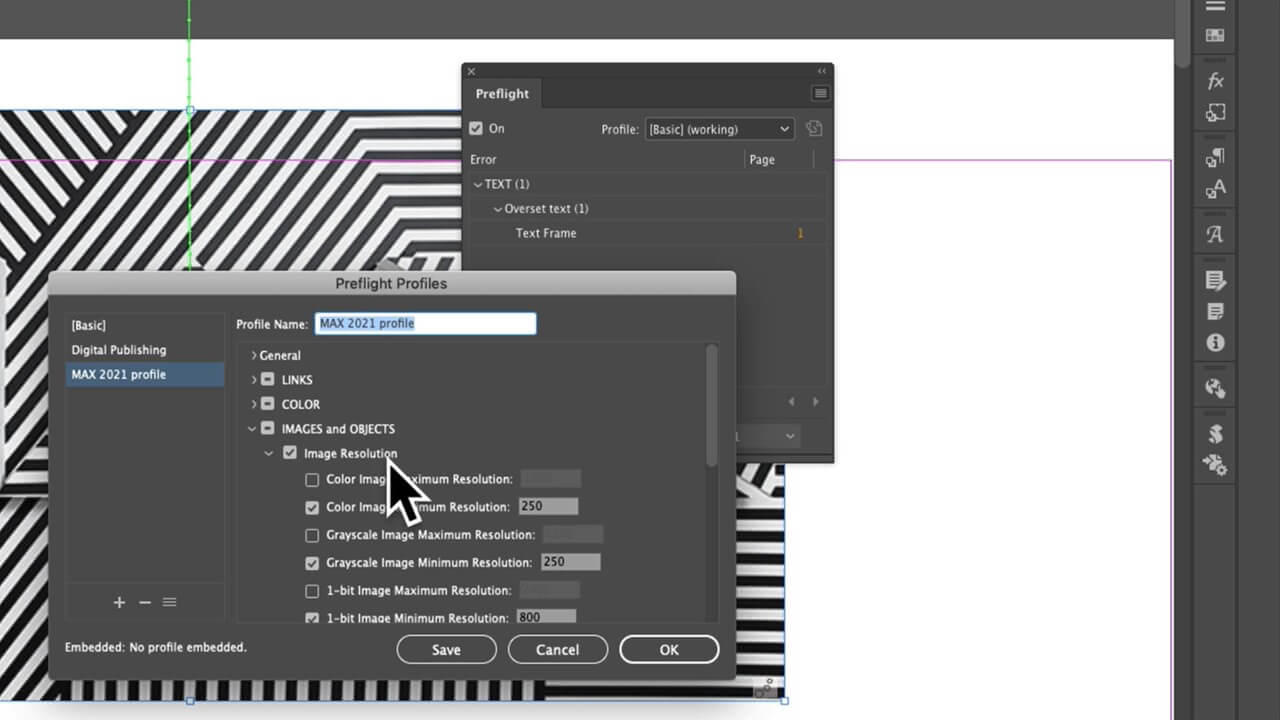Click the Preflight Profiles settings scrollbar
This screenshot has width=1280, height=720.
tap(712, 405)
